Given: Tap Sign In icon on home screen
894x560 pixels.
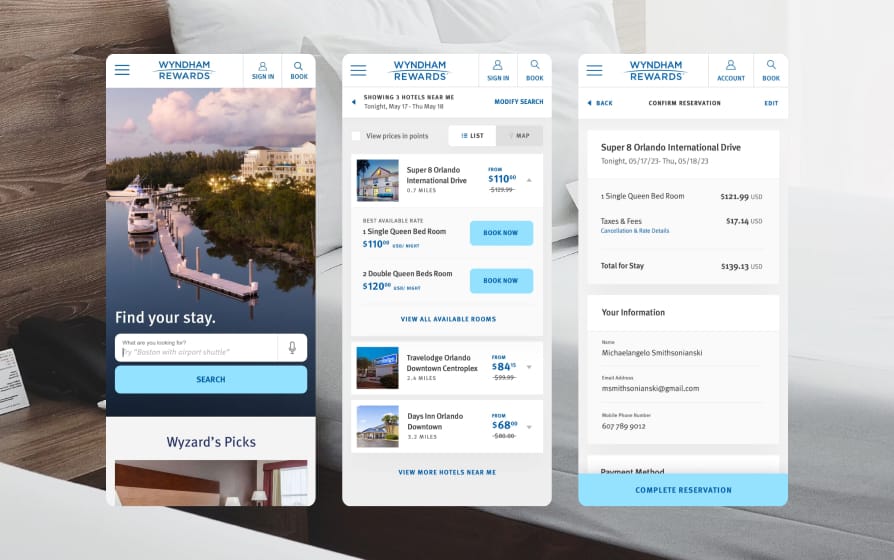Looking at the screenshot, I should pos(263,70).
